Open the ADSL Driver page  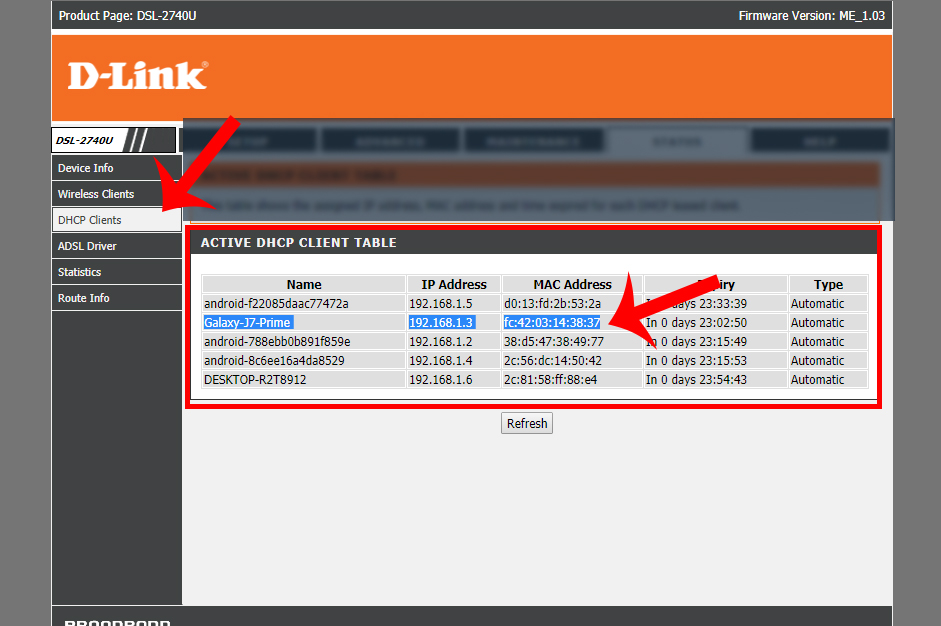click(x=116, y=246)
